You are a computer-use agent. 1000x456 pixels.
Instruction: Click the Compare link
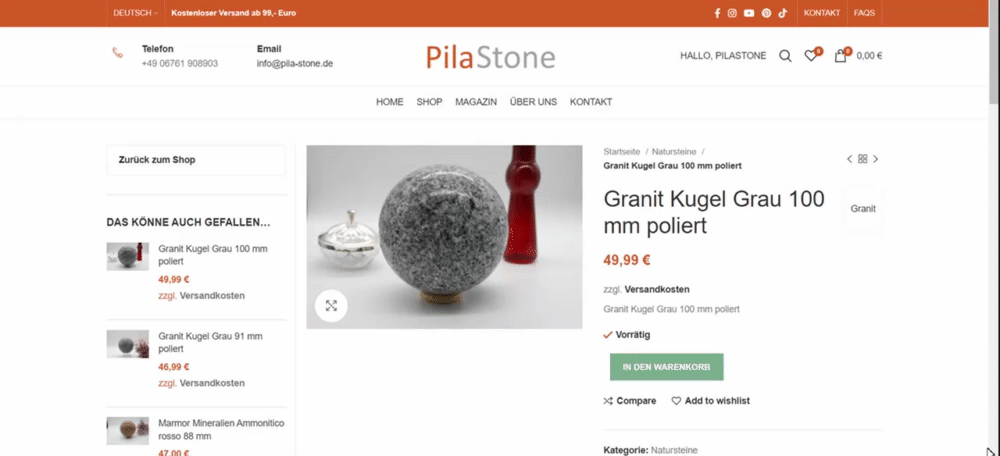click(629, 401)
